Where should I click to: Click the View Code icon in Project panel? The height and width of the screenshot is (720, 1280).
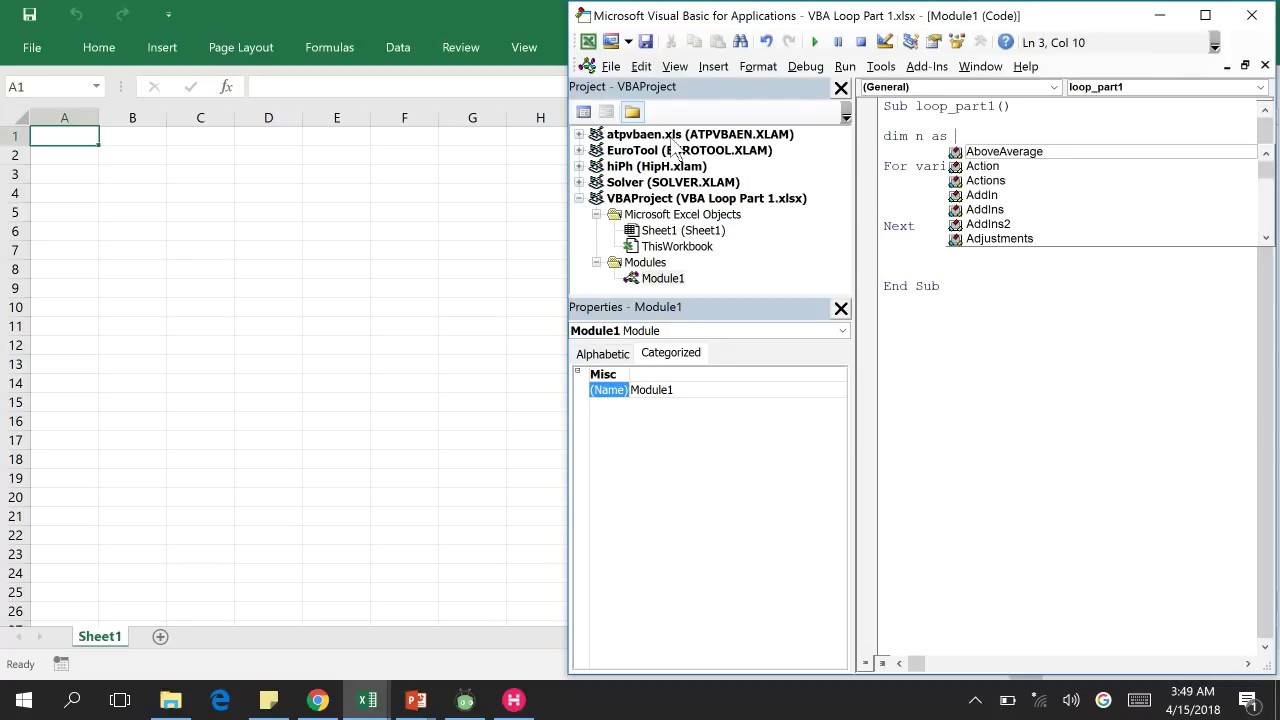(x=584, y=112)
